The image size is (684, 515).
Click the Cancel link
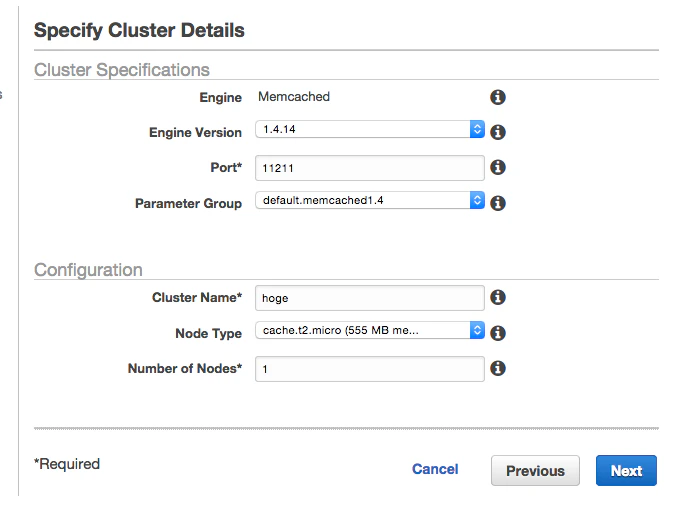click(435, 469)
